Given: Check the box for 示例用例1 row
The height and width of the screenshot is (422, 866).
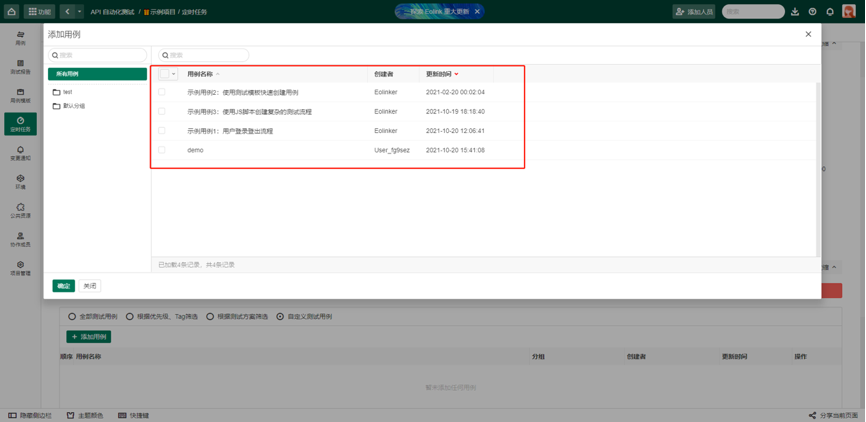Looking at the screenshot, I should pos(162,131).
